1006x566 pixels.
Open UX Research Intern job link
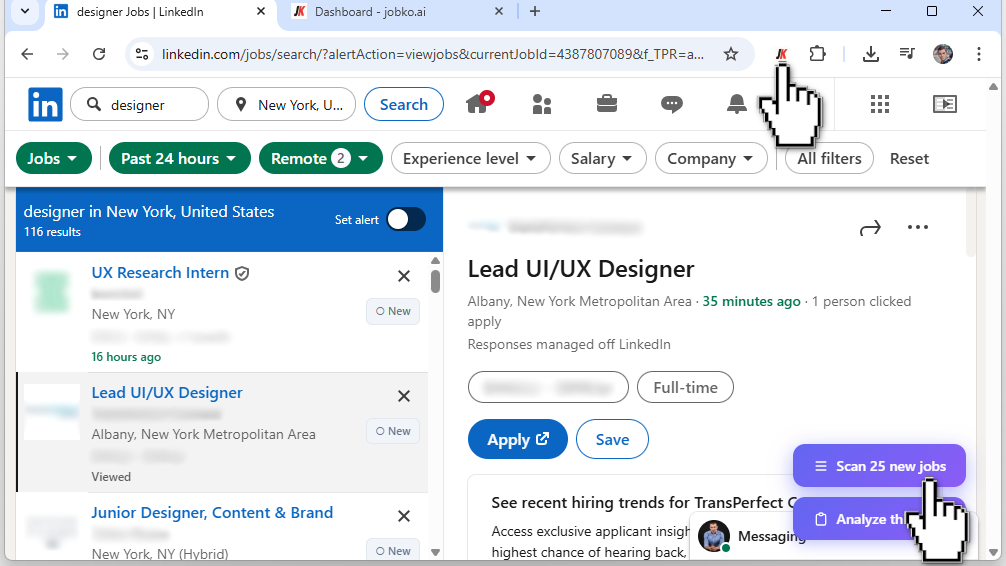[160, 273]
